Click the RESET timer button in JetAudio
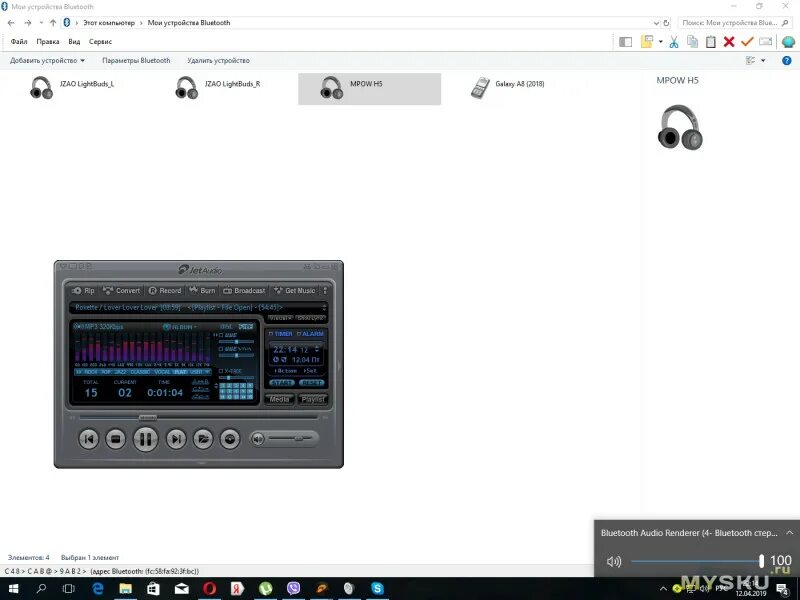The image size is (800, 600). (311, 383)
